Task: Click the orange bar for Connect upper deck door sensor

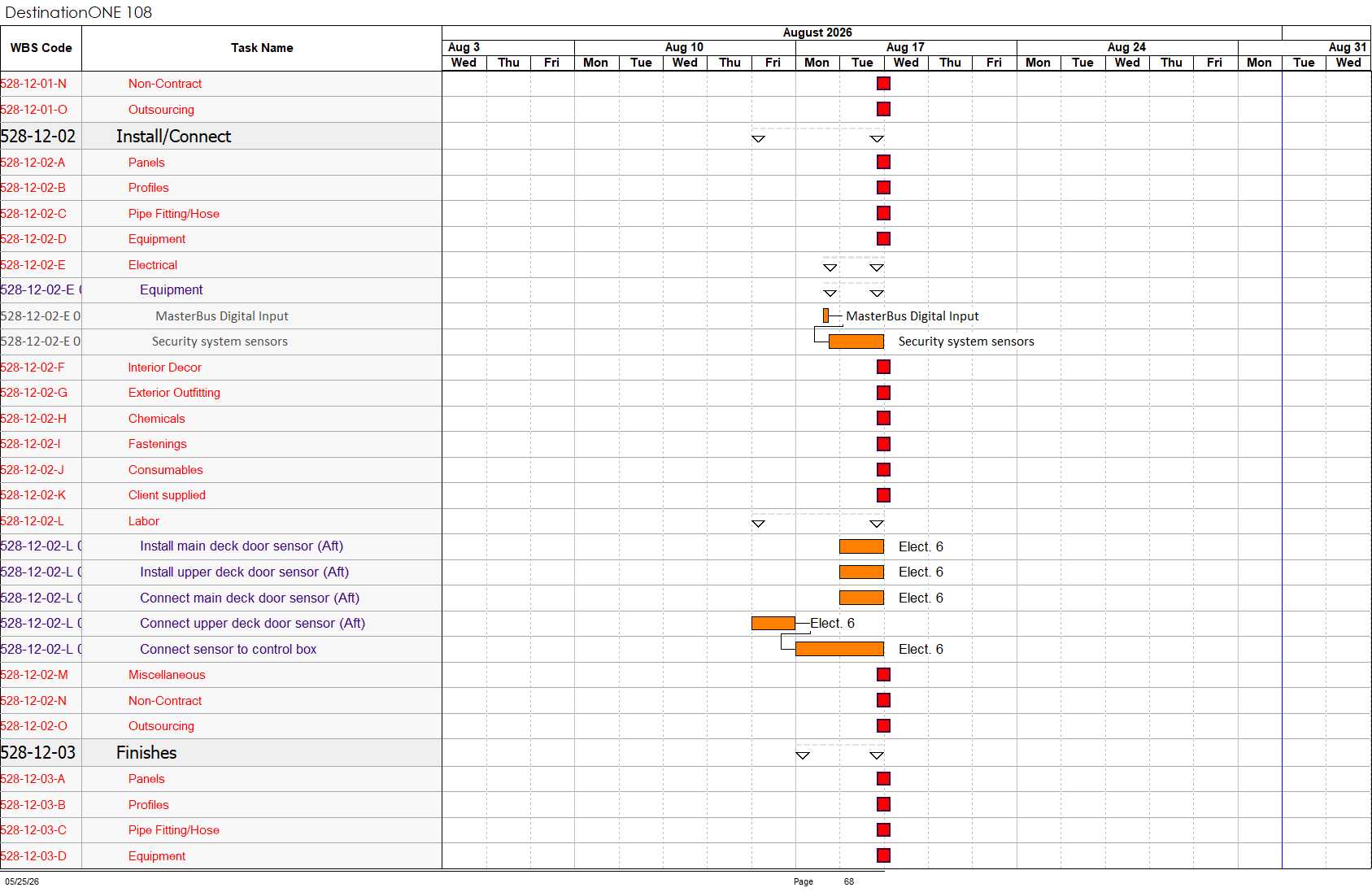Action: click(x=773, y=624)
